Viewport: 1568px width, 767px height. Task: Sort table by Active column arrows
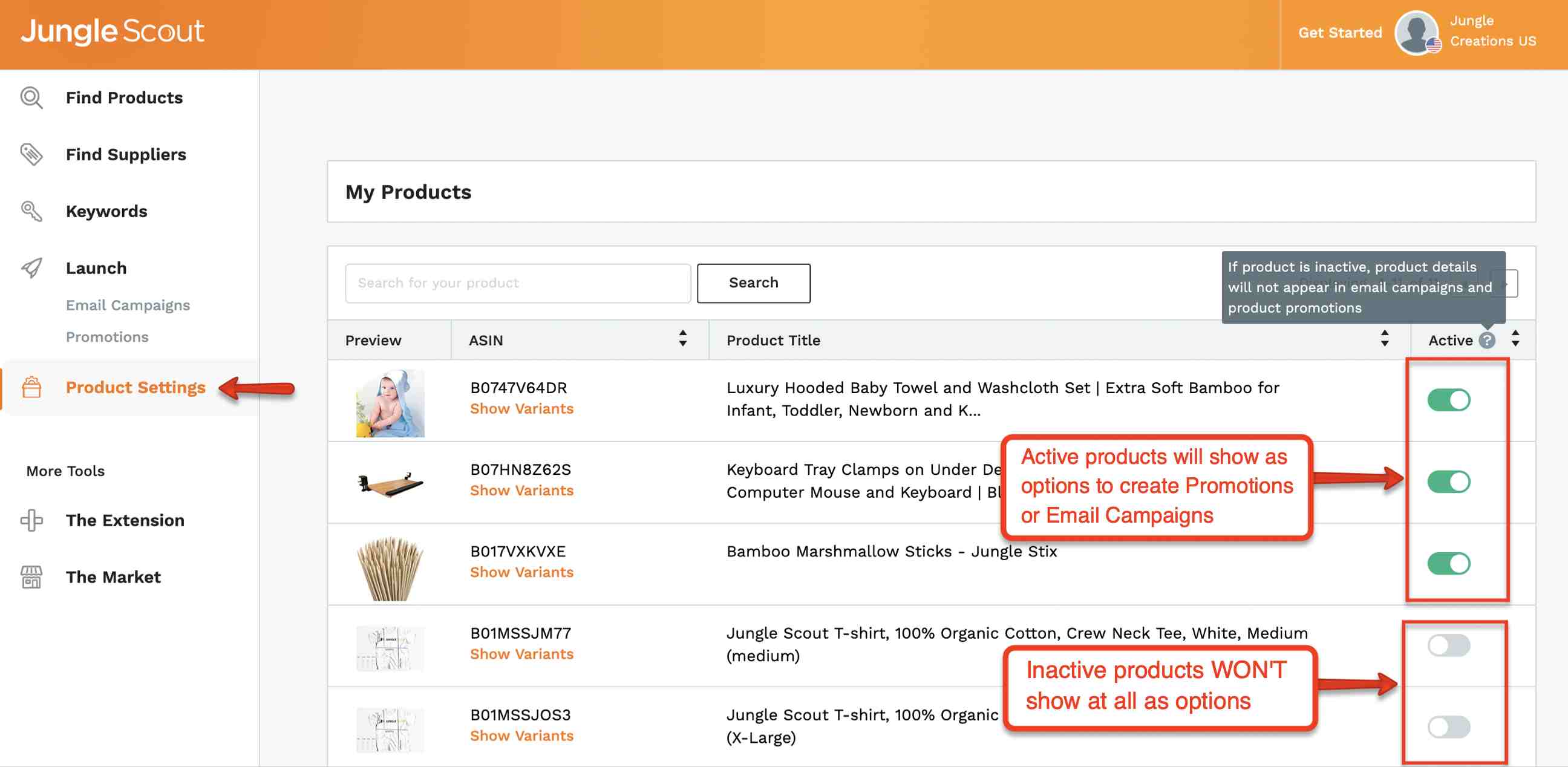(x=1515, y=339)
